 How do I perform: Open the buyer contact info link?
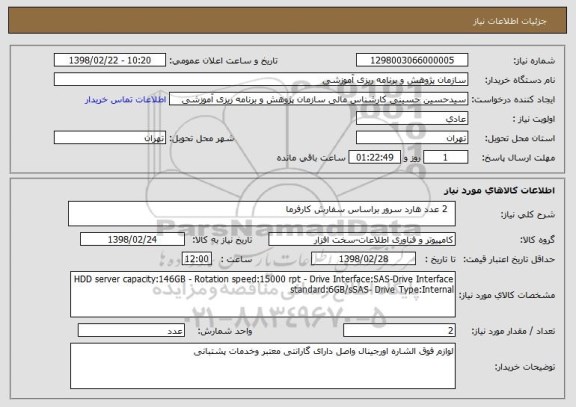tap(126, 100)
